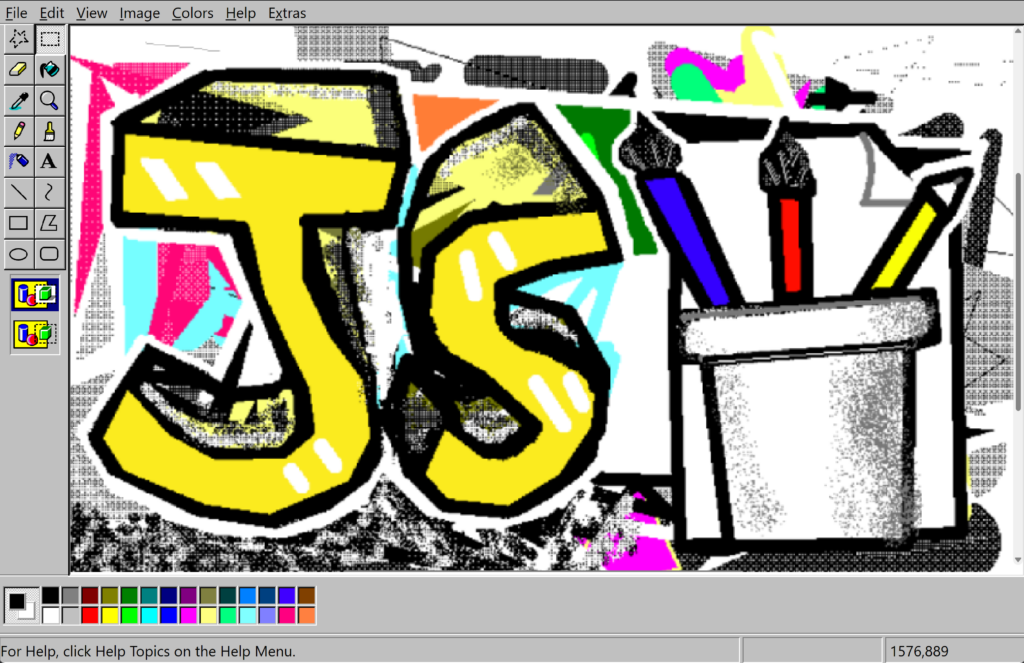The width and height of the screenshot is (1024, 663).
Task: Open the Colors menu
Action: [193, 13]
